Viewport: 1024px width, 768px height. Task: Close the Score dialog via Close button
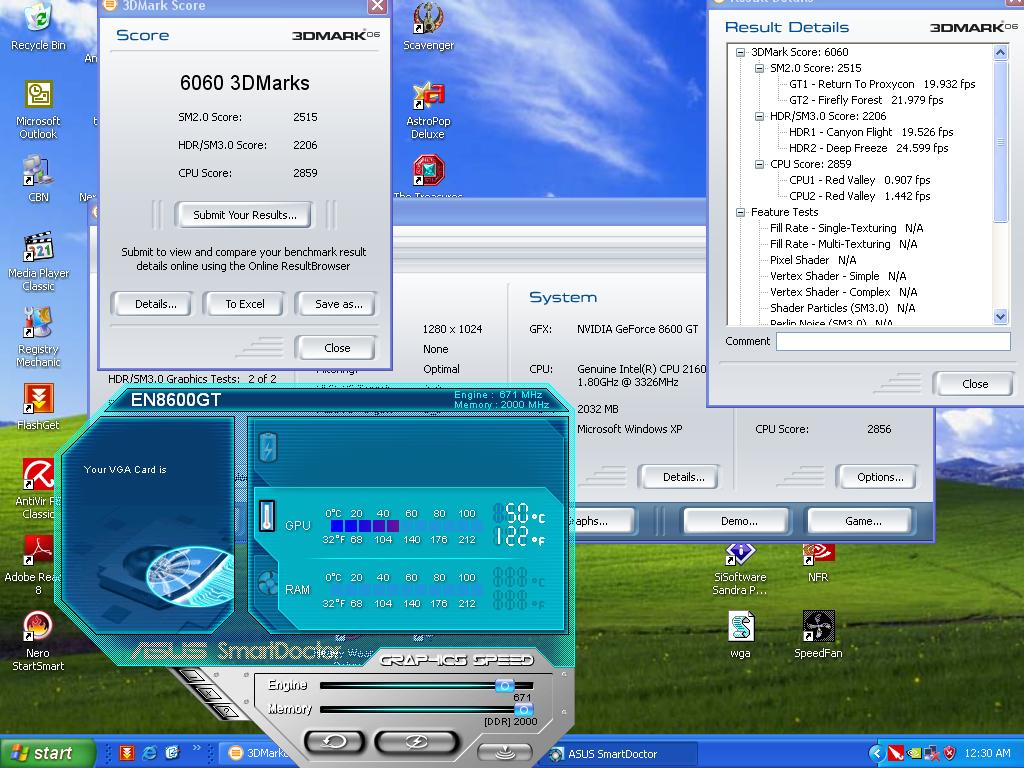pyautogui.click(x=337, y=348)
